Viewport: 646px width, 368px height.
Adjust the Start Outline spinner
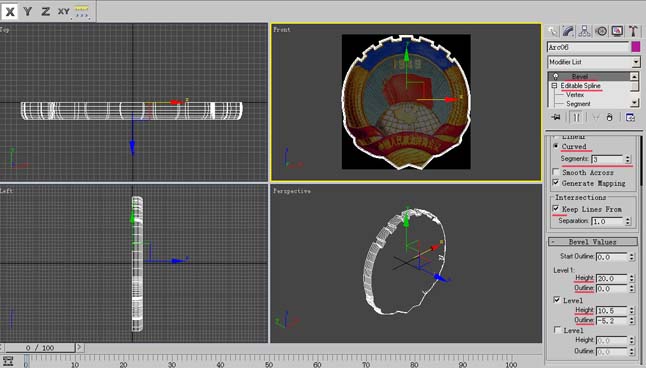pyautogui.click(x=632, y=257)
